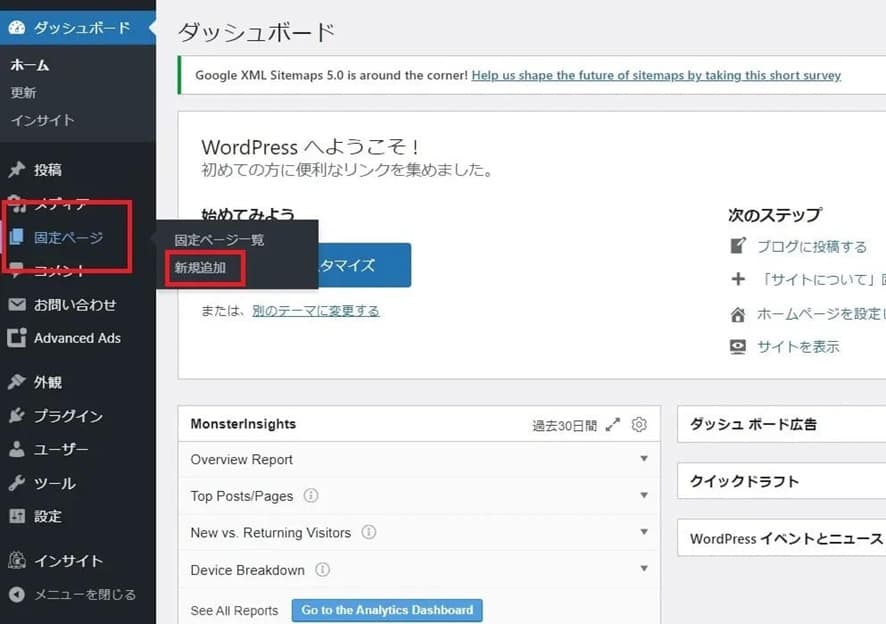Open the WordPress イベントとニュース widget header
The image size is (886, 624).
click(x=781, y=538)
